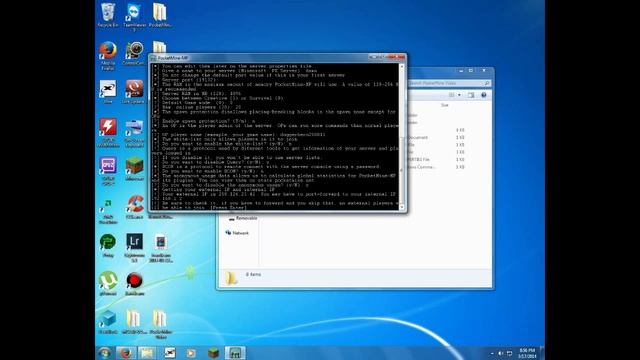This screenshot has height=360, width=640.
Task: Open the media player taskbar icon
Action: 191,353
